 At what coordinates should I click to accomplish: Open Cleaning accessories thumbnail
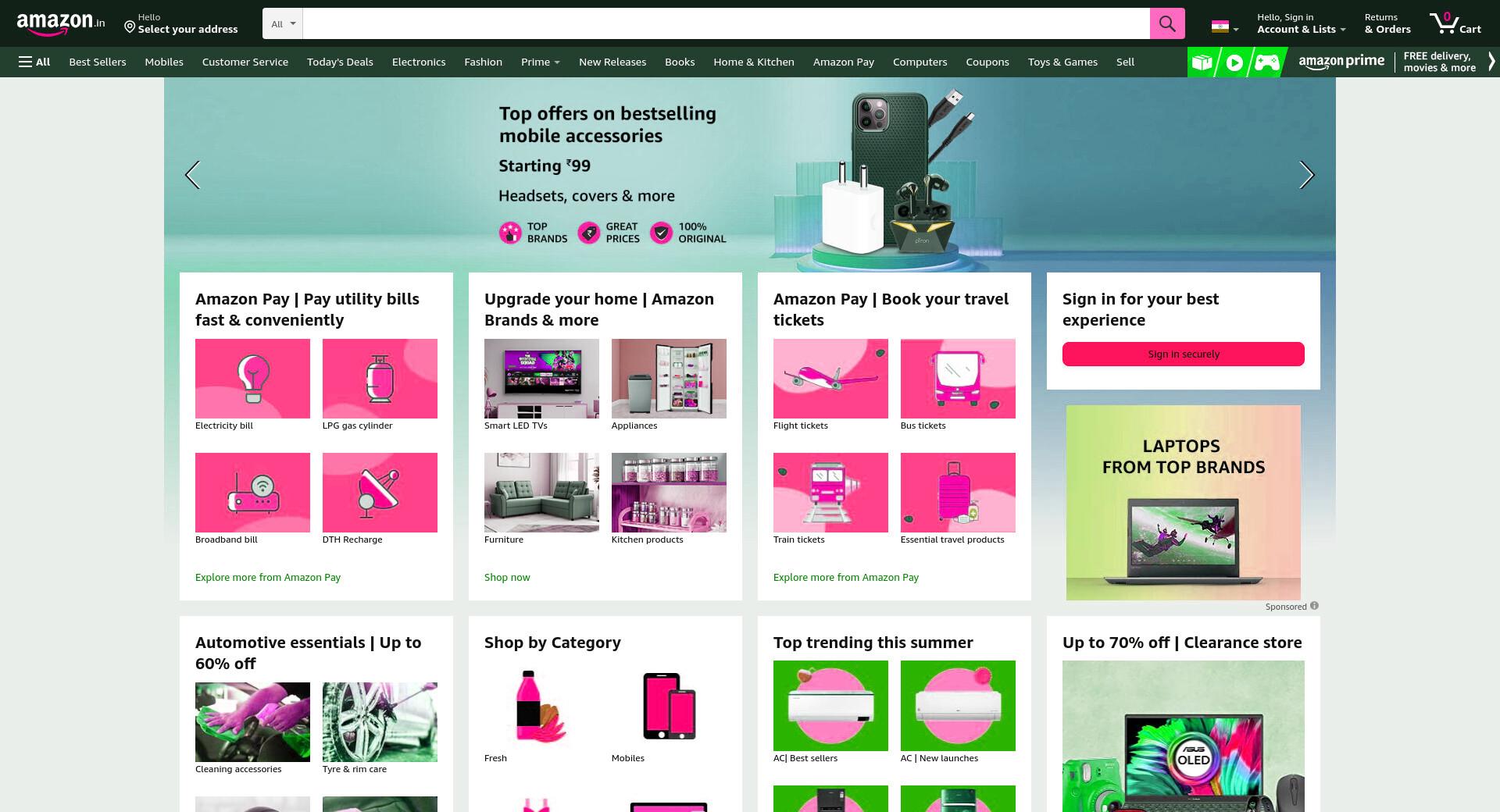click(x=252, y=722)
